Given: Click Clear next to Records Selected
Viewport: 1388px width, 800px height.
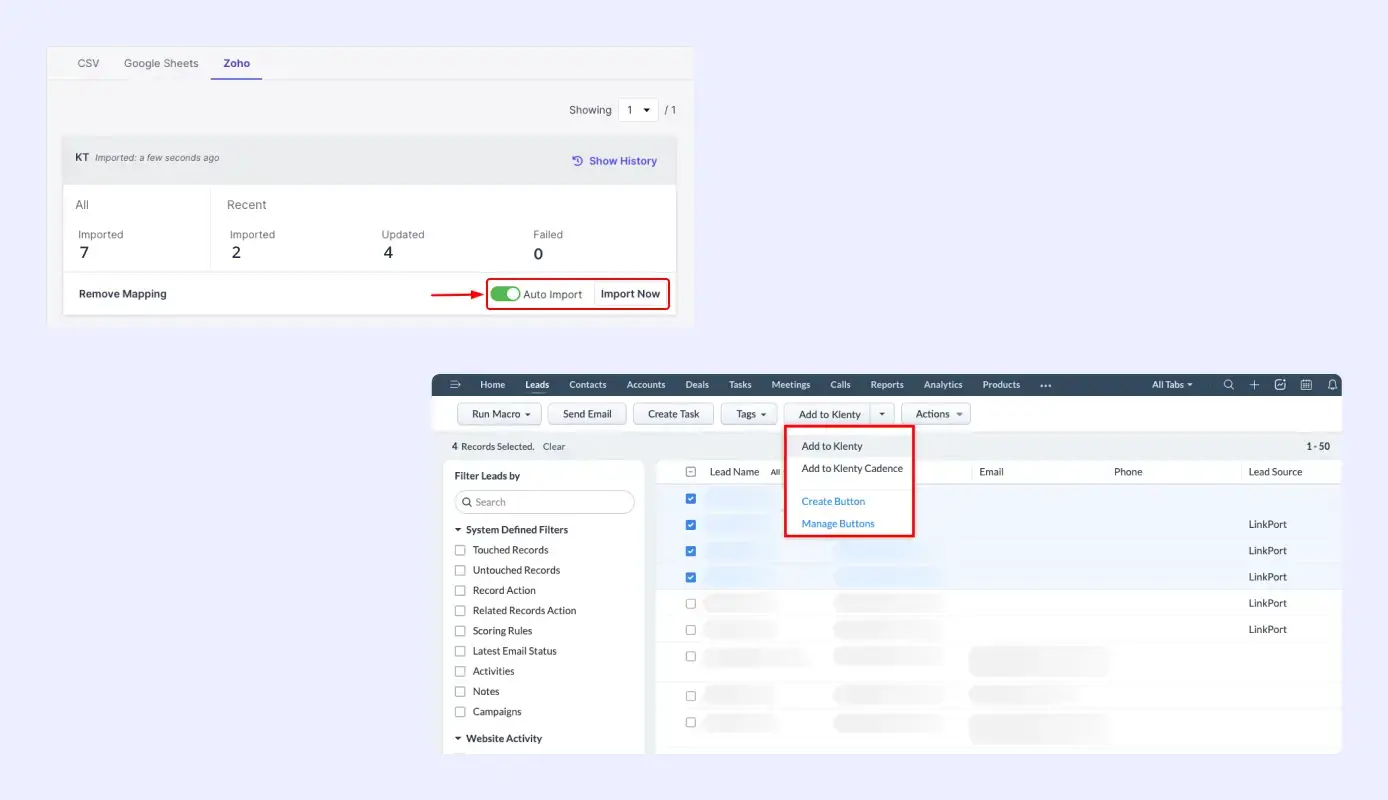Looking at the screenshot, I should pyautogui.click(x=554, y=447).
